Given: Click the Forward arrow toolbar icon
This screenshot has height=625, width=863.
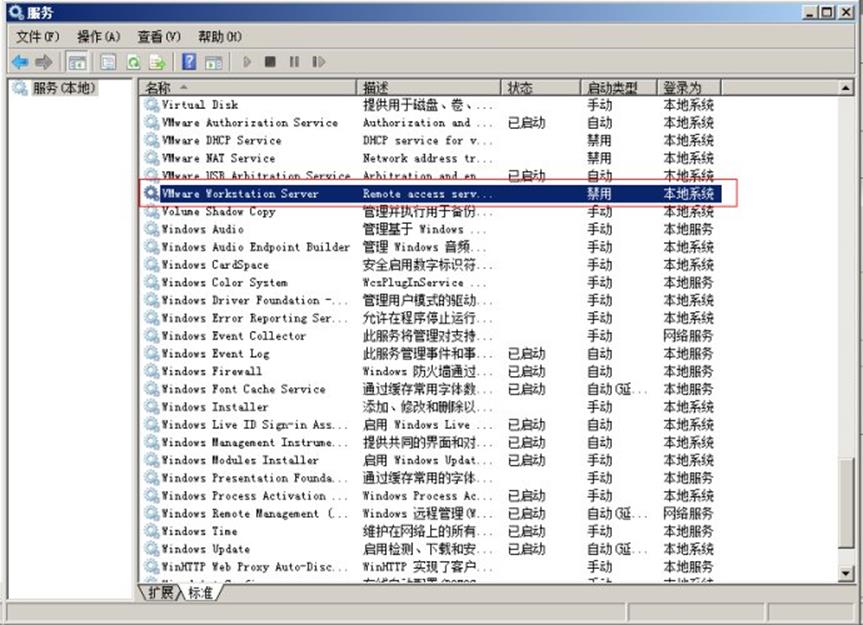Looking at the screenshot, I should tap(44, 62).
